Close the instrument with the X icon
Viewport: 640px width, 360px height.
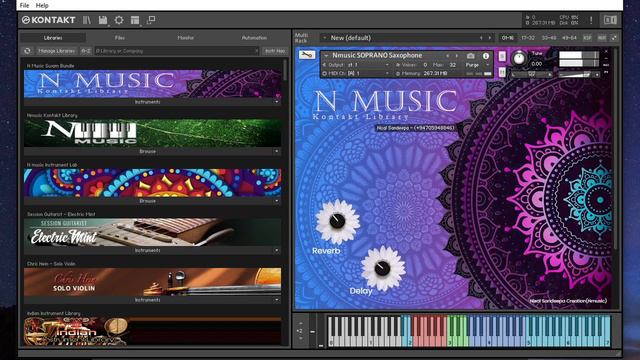tap(606, 51)
